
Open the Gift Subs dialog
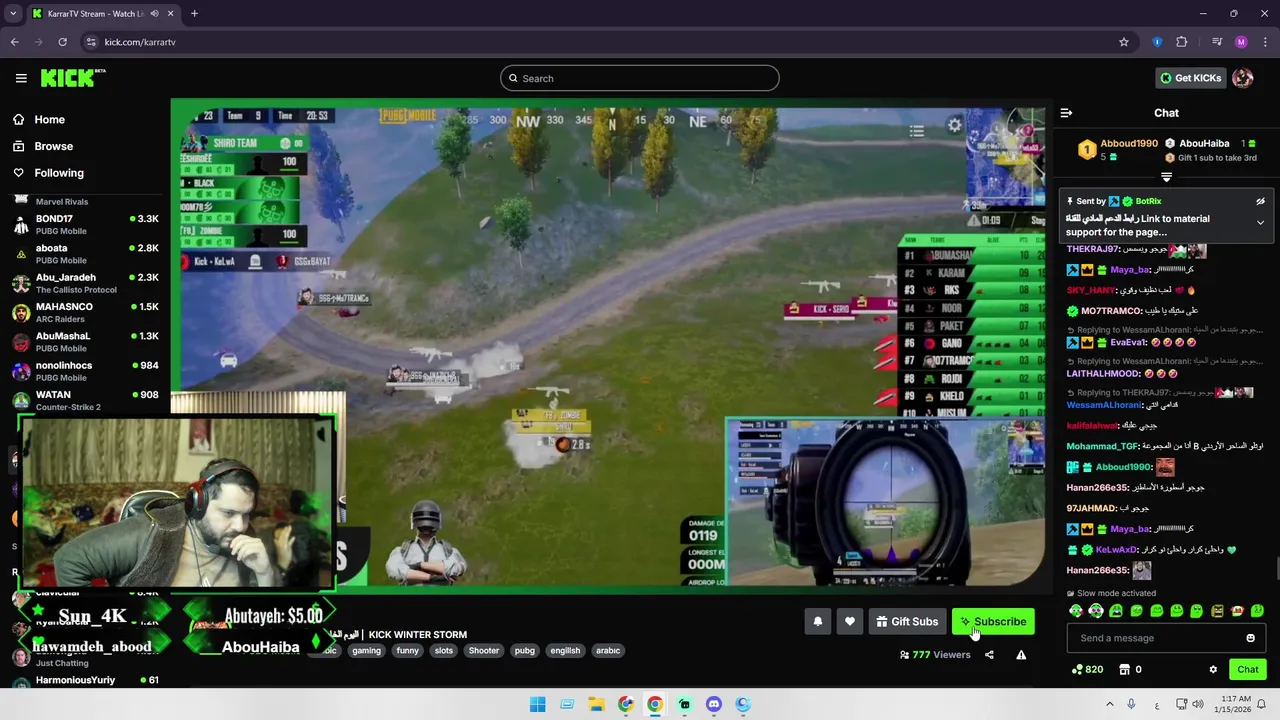click(907, 622)
